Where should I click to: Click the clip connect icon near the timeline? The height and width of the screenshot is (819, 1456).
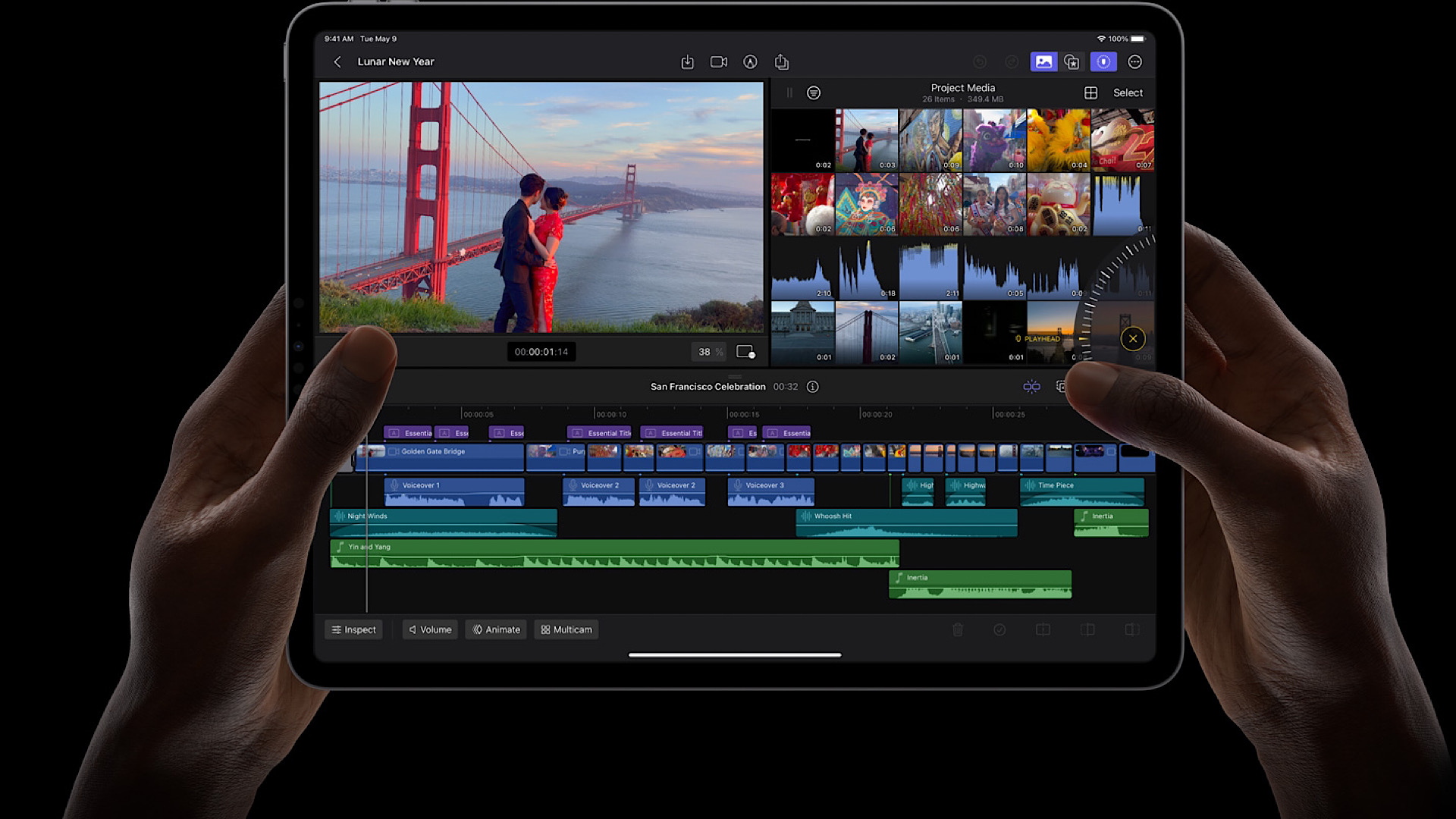[x=1062, y=387]
